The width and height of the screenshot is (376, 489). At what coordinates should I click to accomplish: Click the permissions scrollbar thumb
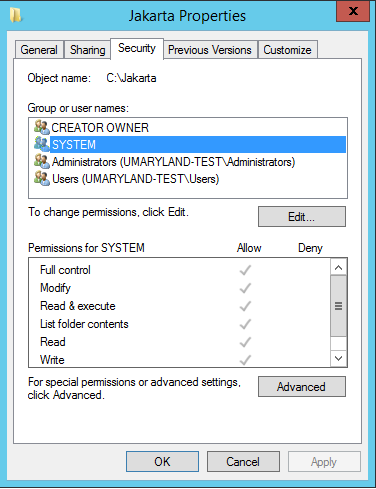338,306
